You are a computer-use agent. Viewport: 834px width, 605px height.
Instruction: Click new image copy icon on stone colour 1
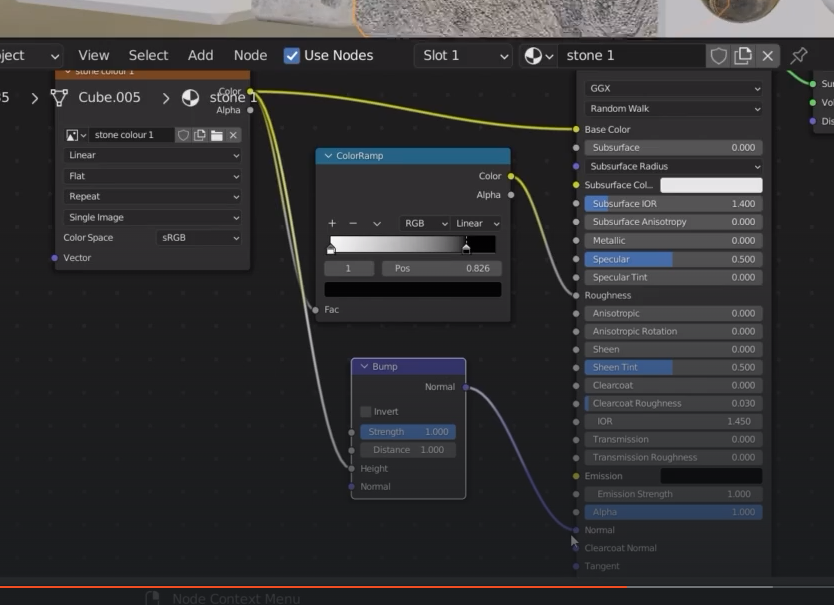(200, 135)
